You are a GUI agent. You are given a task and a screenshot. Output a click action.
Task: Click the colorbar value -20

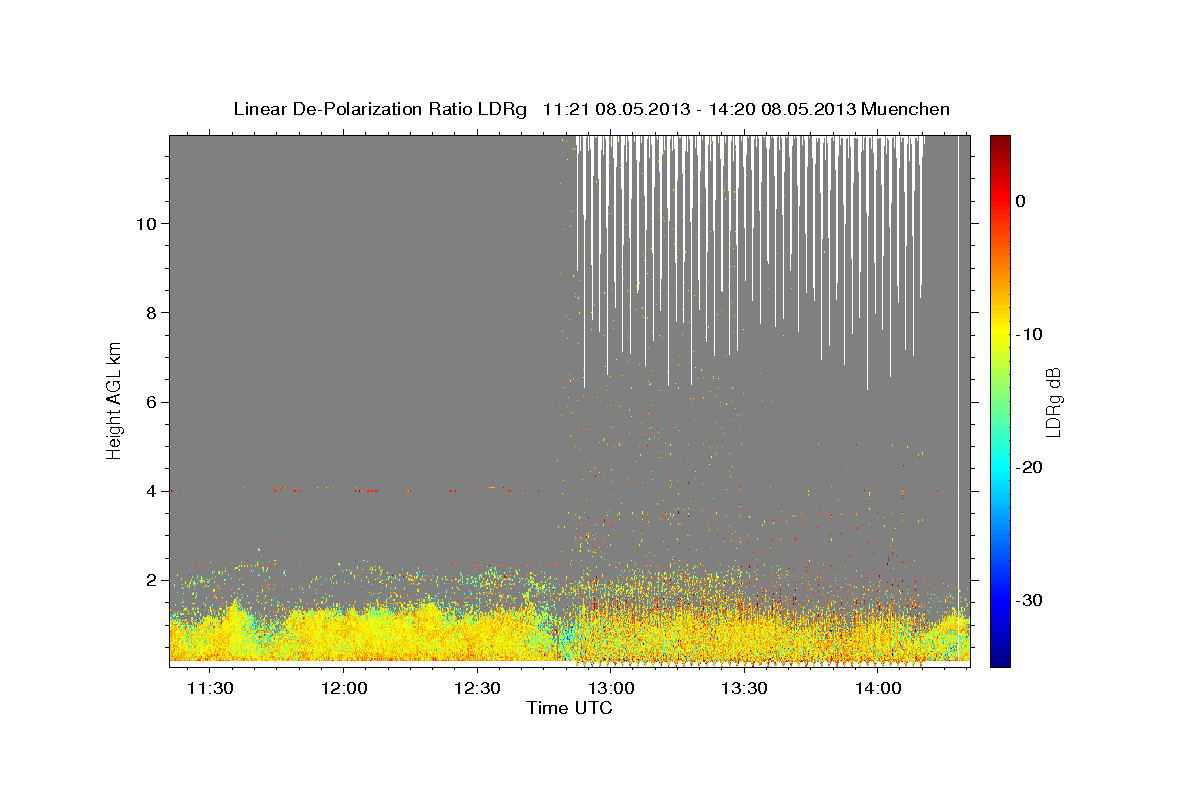pos(1029,467)
